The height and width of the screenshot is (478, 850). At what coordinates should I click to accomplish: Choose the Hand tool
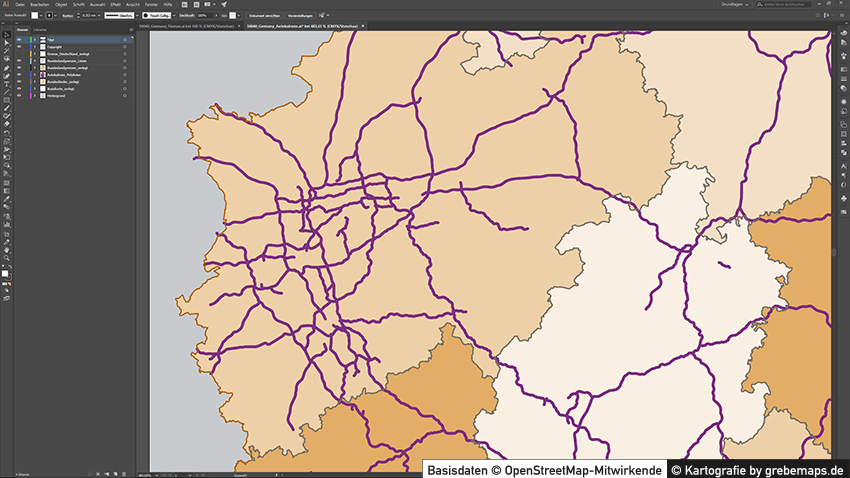(7, 250)
